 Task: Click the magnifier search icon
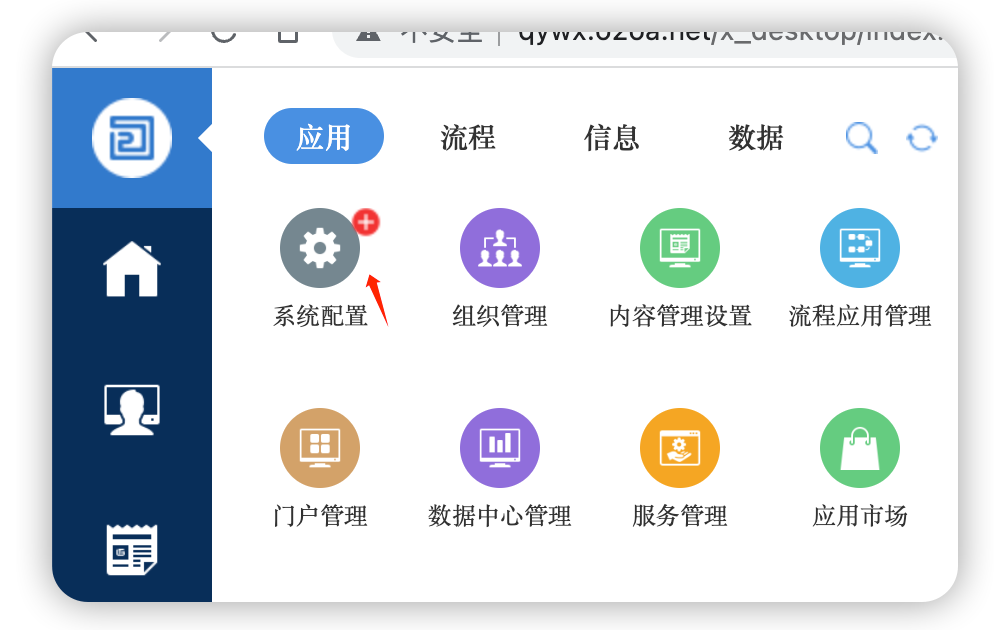pyautogui.click(x=861, y=138)
